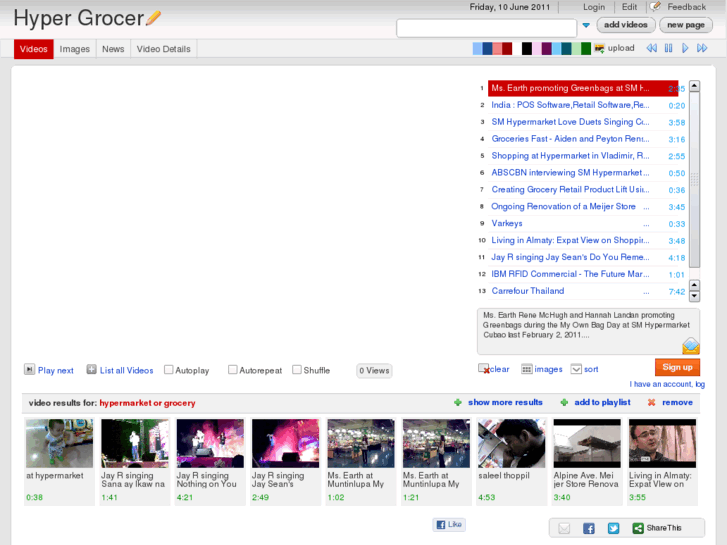The height and width of the screenshot is (545, 727).
Task: Click the List all Videos icon
Action: tap(91, 370)
